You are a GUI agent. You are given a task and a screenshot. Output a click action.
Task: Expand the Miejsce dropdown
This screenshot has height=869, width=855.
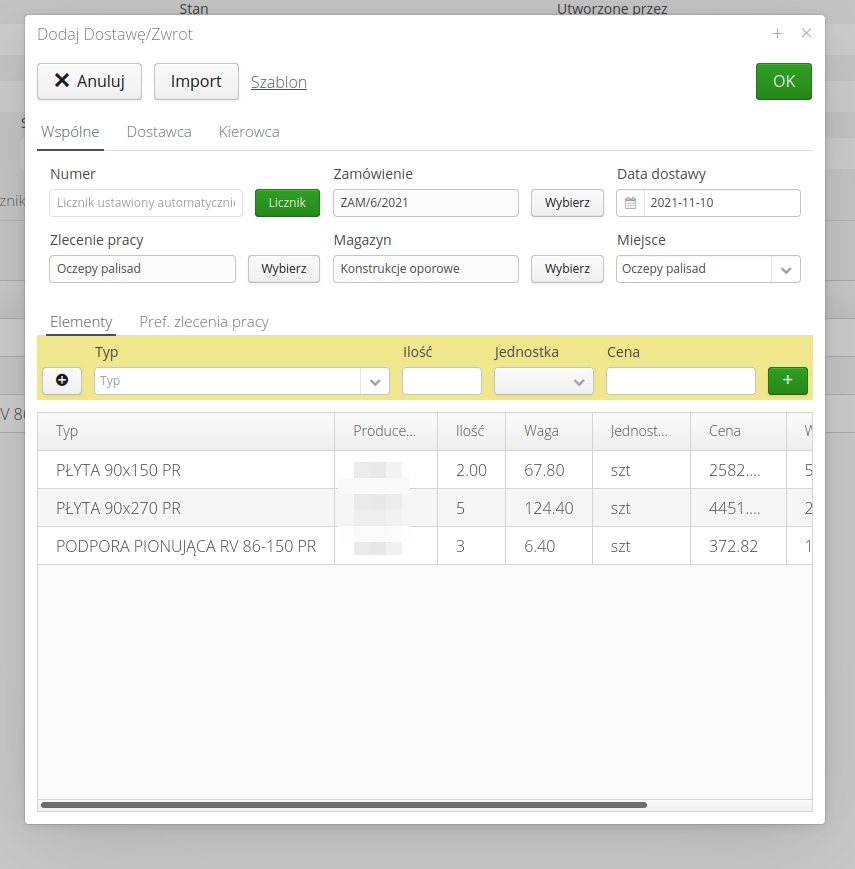(785, 269)
